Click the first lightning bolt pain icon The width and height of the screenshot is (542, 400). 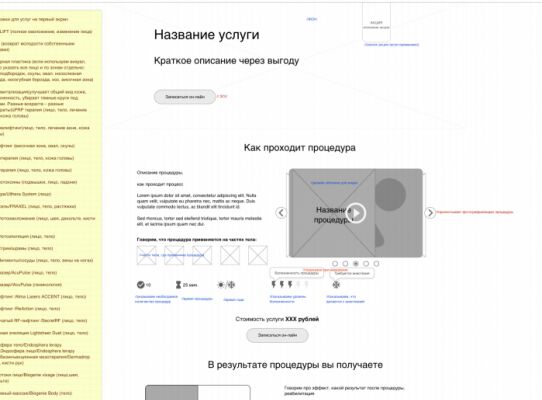tap(273, 285)
